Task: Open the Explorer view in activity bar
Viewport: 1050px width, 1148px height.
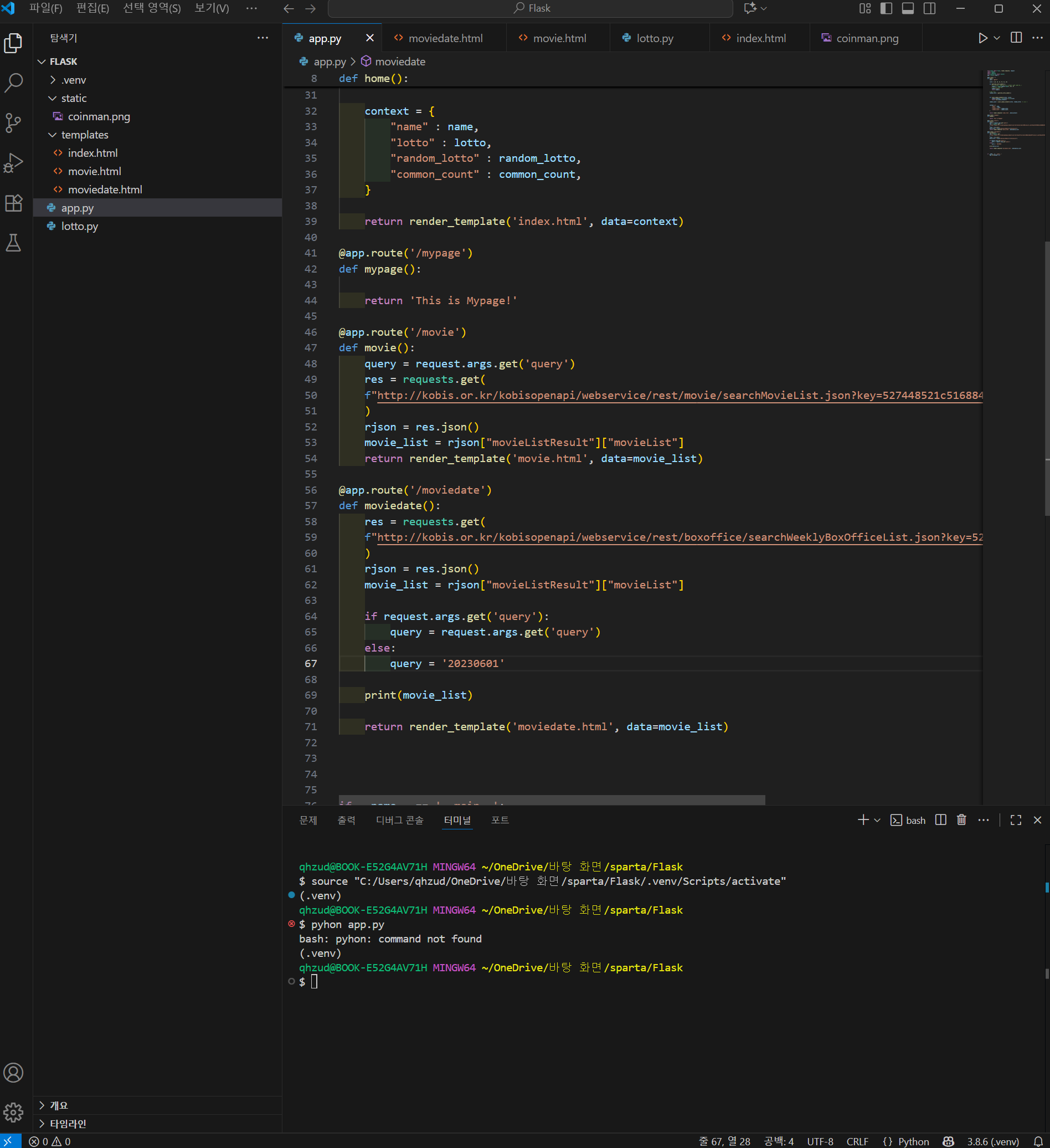Action: click(13, 43)
